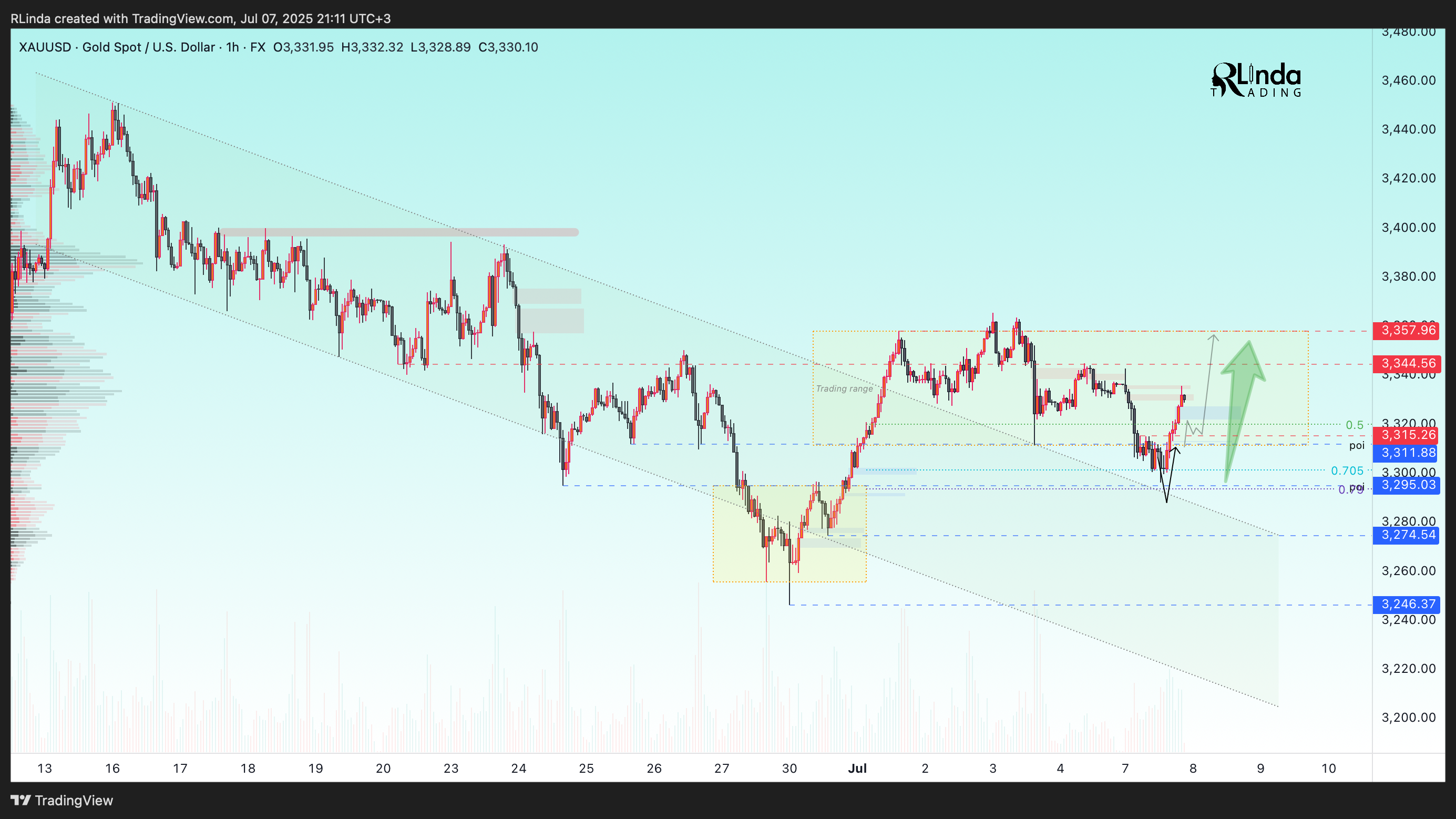Click the close value C3,330.10
Screen dimensions: 1456x819
click(508, 47)
